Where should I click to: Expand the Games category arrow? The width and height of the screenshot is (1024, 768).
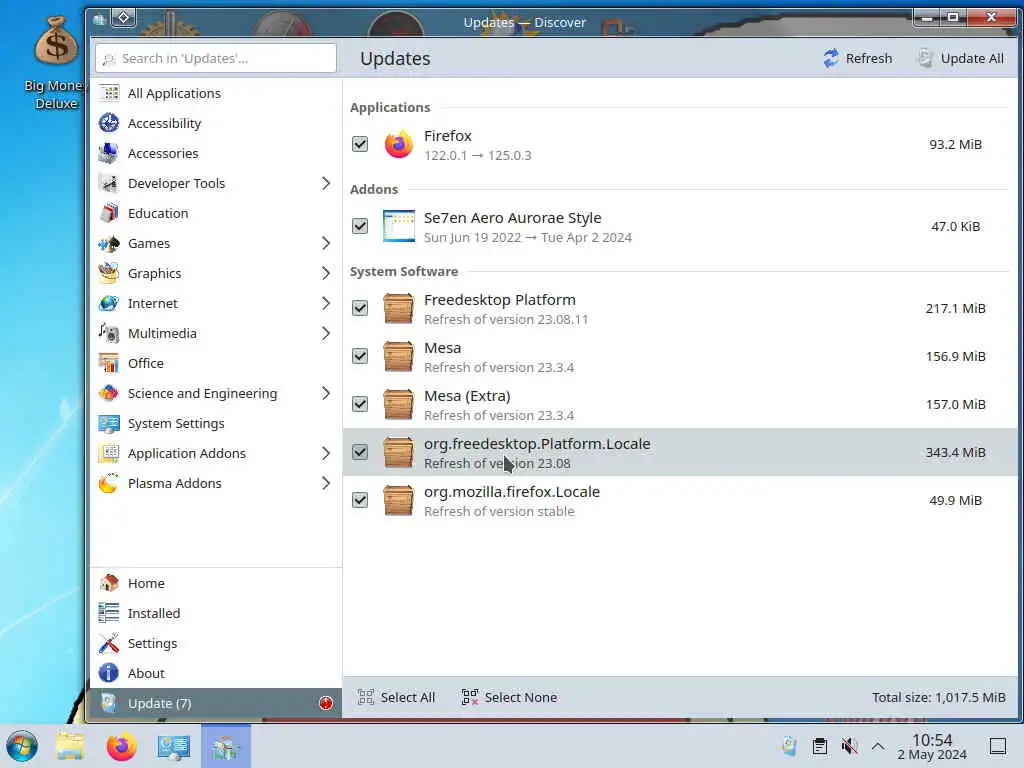[325, 244]
